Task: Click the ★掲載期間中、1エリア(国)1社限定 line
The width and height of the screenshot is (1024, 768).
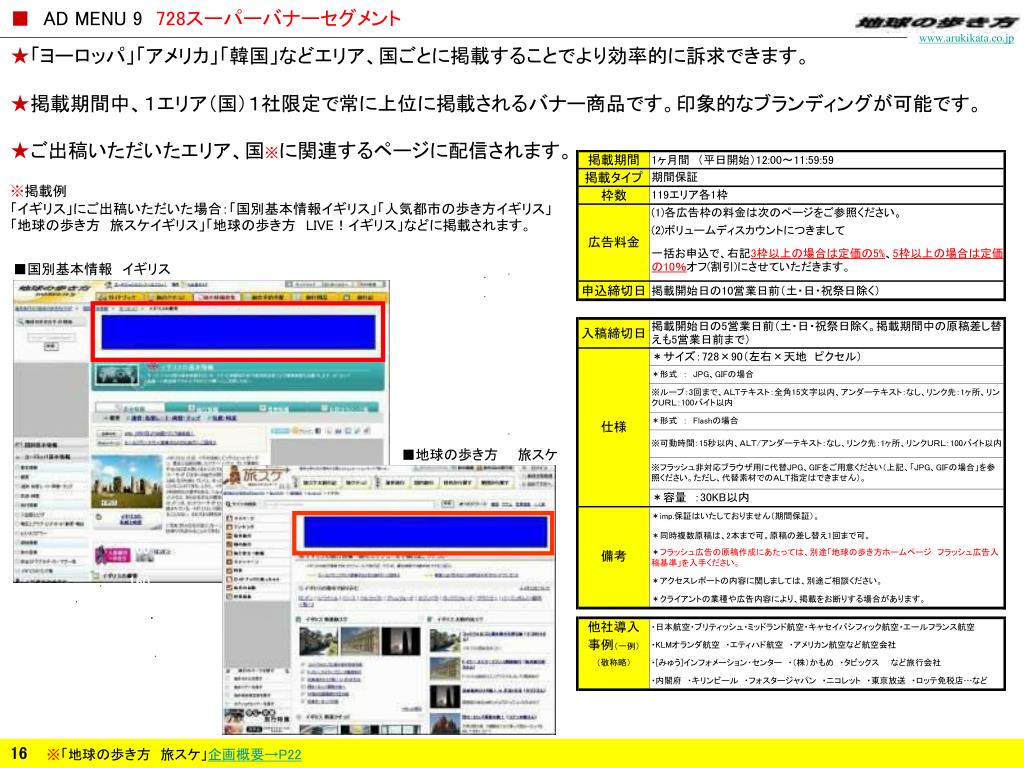Action: [496, 103]
